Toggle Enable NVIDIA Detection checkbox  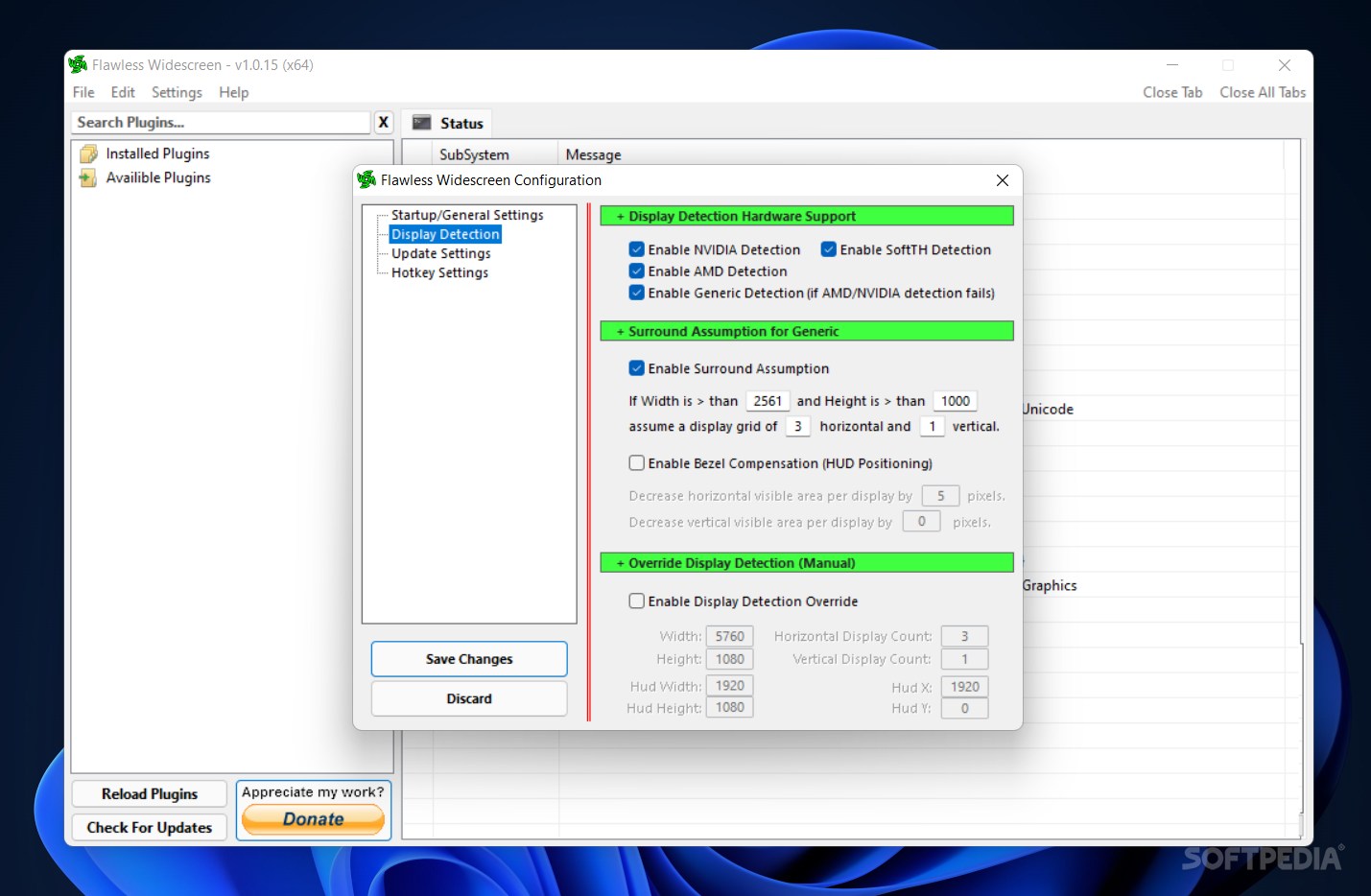(x=636, y=249)
